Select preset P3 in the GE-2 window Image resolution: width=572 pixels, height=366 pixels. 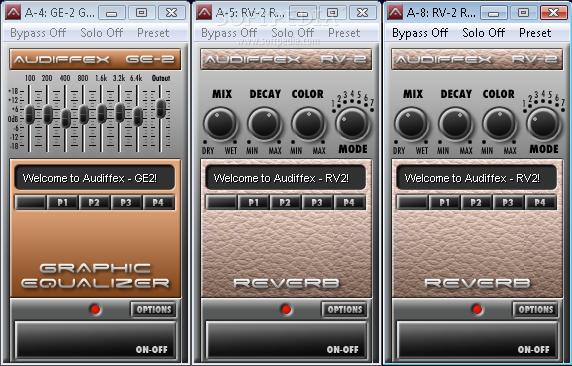point(126,203)
